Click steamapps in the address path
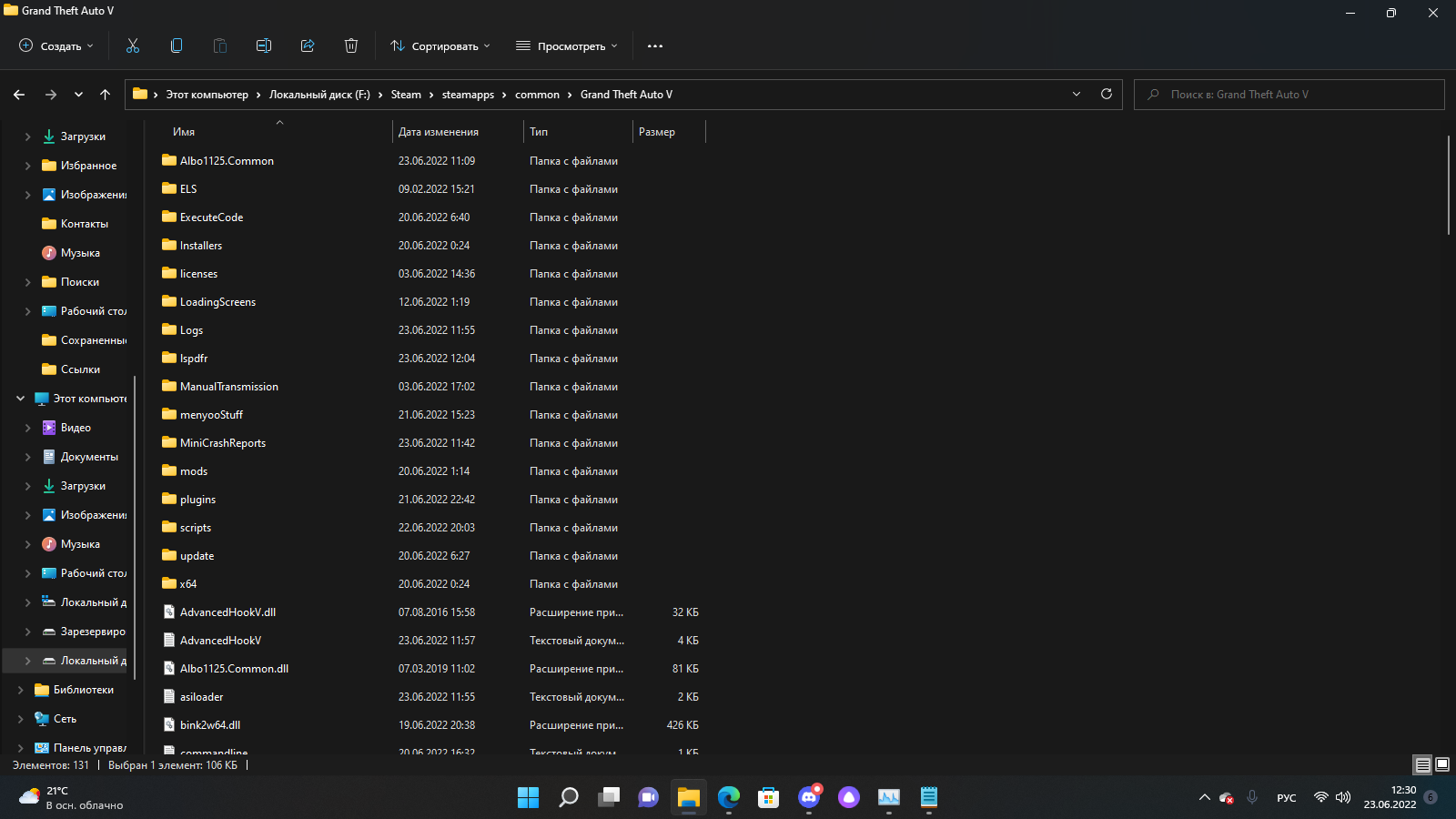The image size is (1456, 819). coord(468,95)
